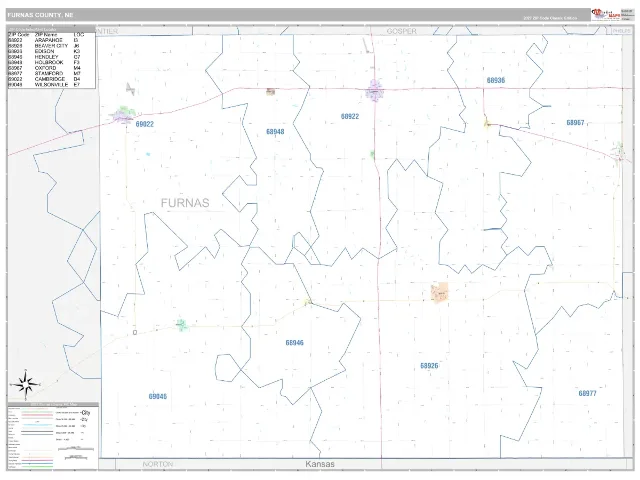Click ZIP code label 68936
The image size is (640, 480).
coord(496,80)
